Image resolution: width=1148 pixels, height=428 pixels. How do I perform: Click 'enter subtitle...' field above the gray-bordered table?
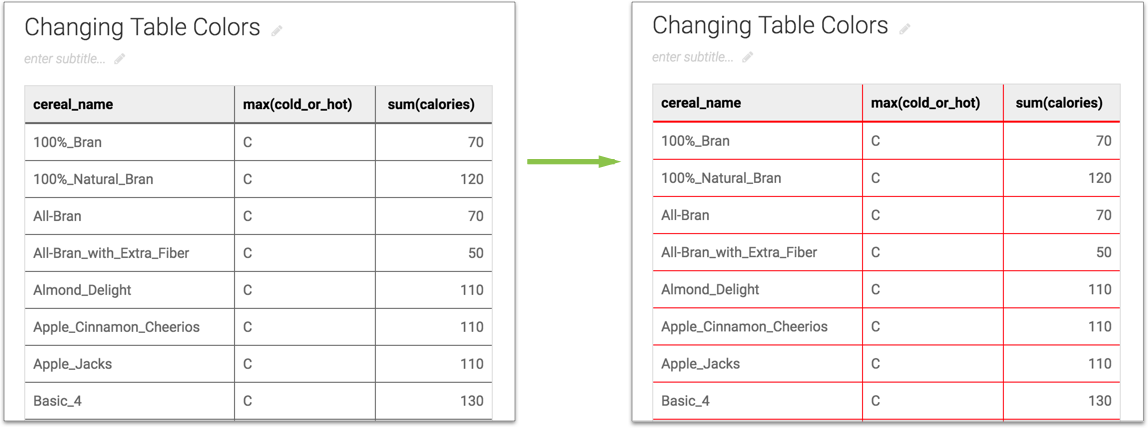[65, 59]
